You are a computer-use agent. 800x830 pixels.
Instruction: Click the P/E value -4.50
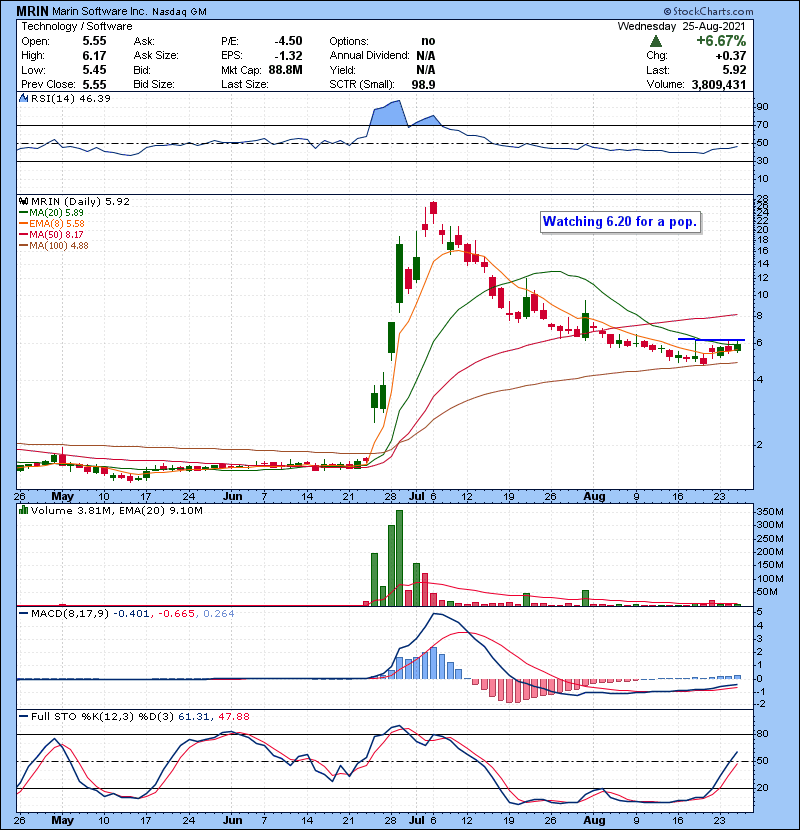pyautogui.click(x=288, y=41)
